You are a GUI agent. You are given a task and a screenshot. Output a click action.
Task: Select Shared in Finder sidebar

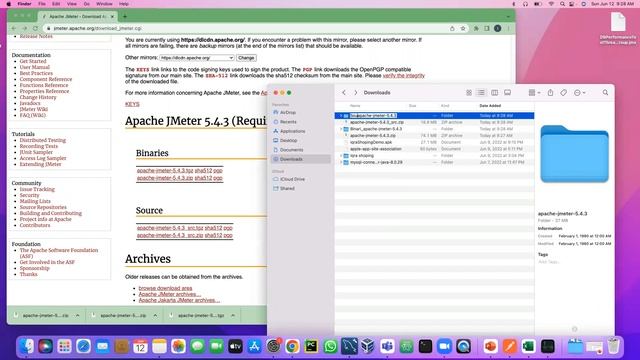coord(287,189)
